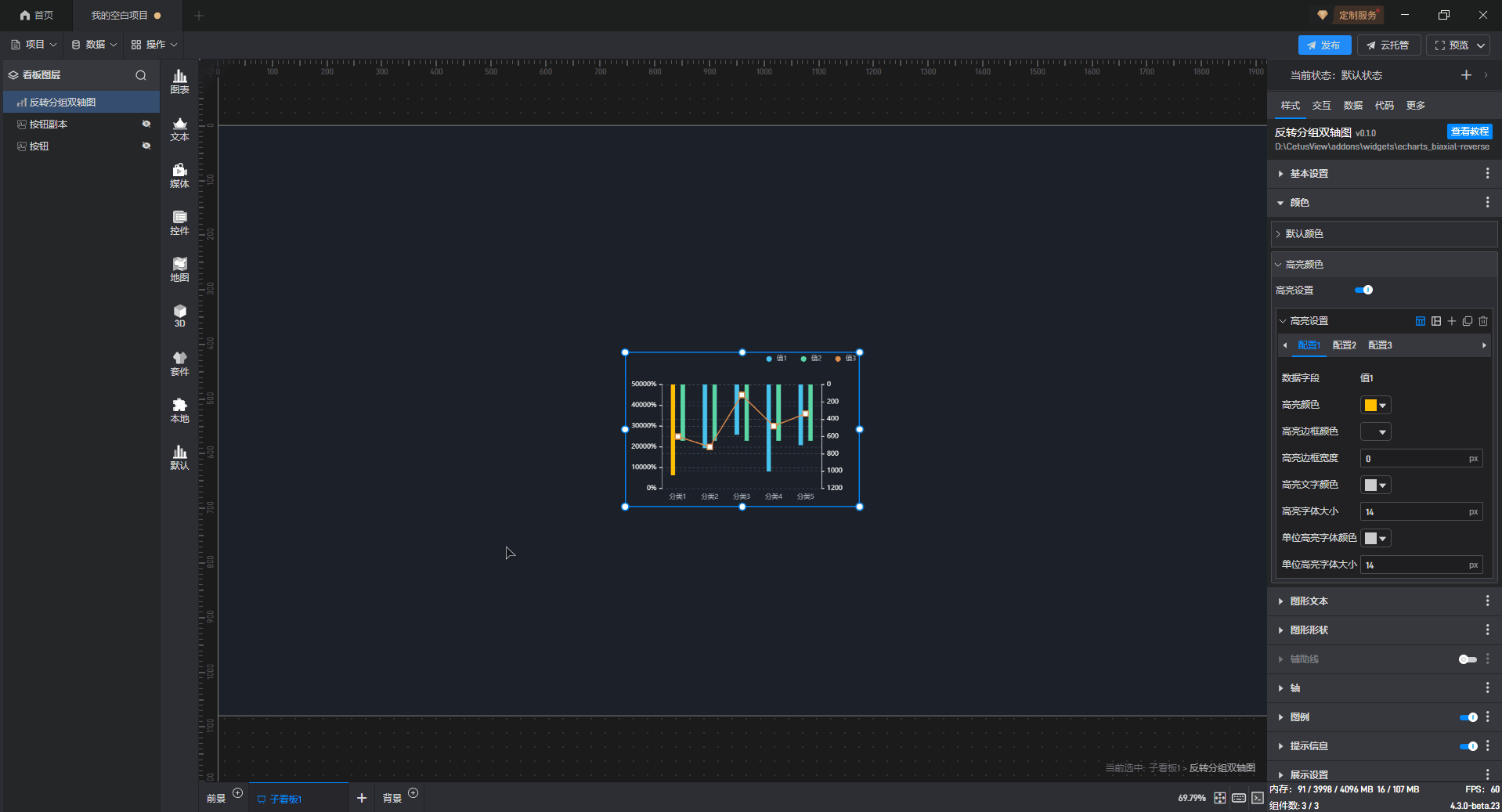1502x812 pixels.
Task: Add a highlight config with plus icon
Action: (x=1452, y=321)
